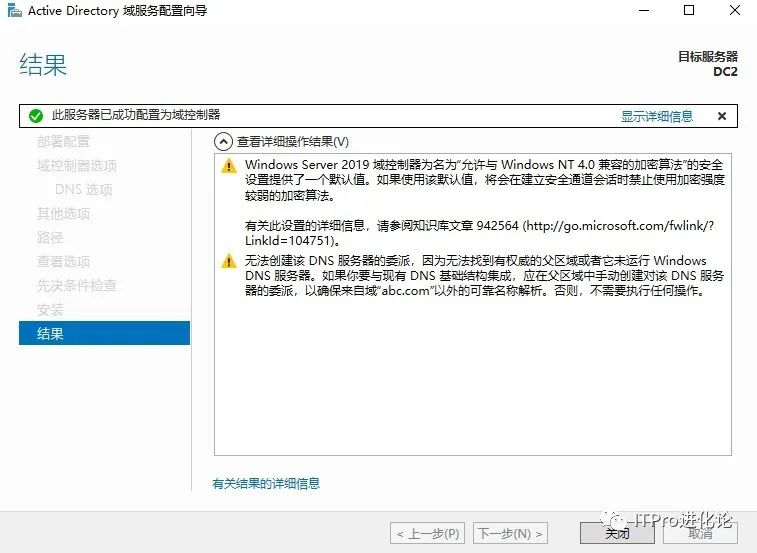
Task: Click the warning icon beside DNS delegation message
Action: coord(228,261)
